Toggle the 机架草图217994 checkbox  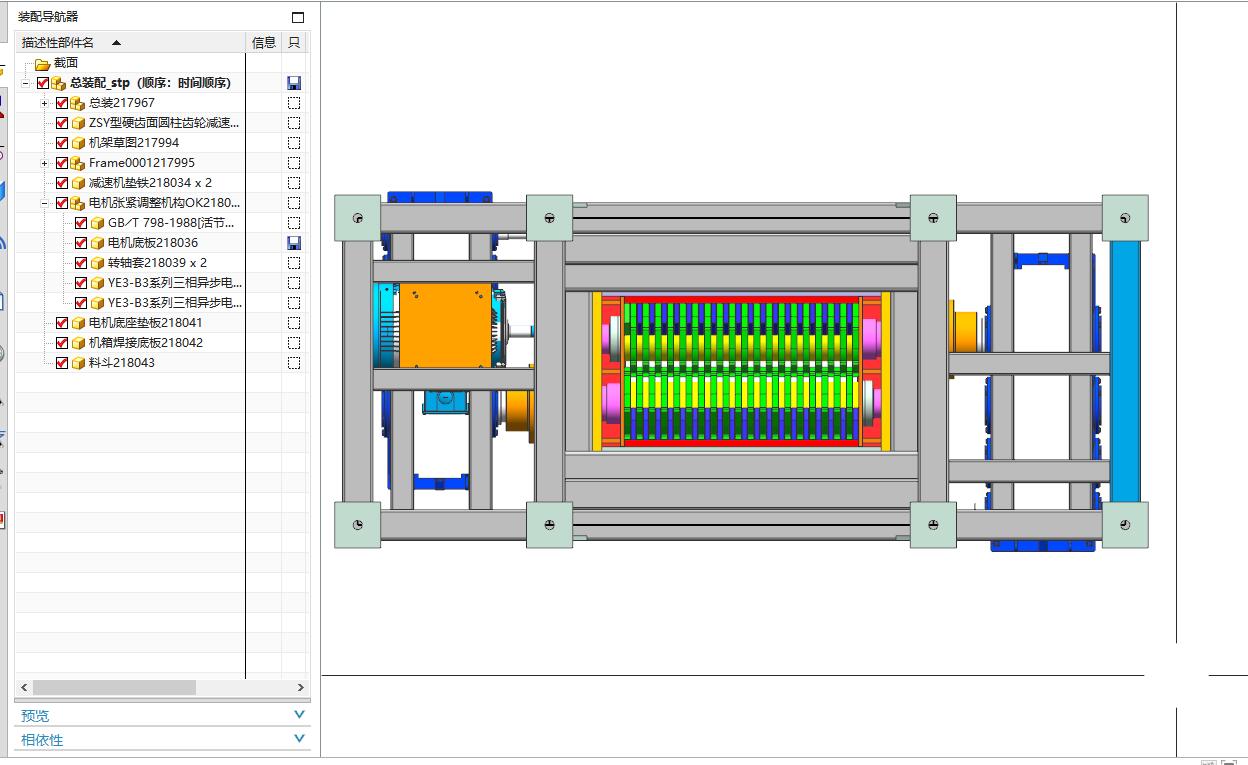(x=62, y=143)
